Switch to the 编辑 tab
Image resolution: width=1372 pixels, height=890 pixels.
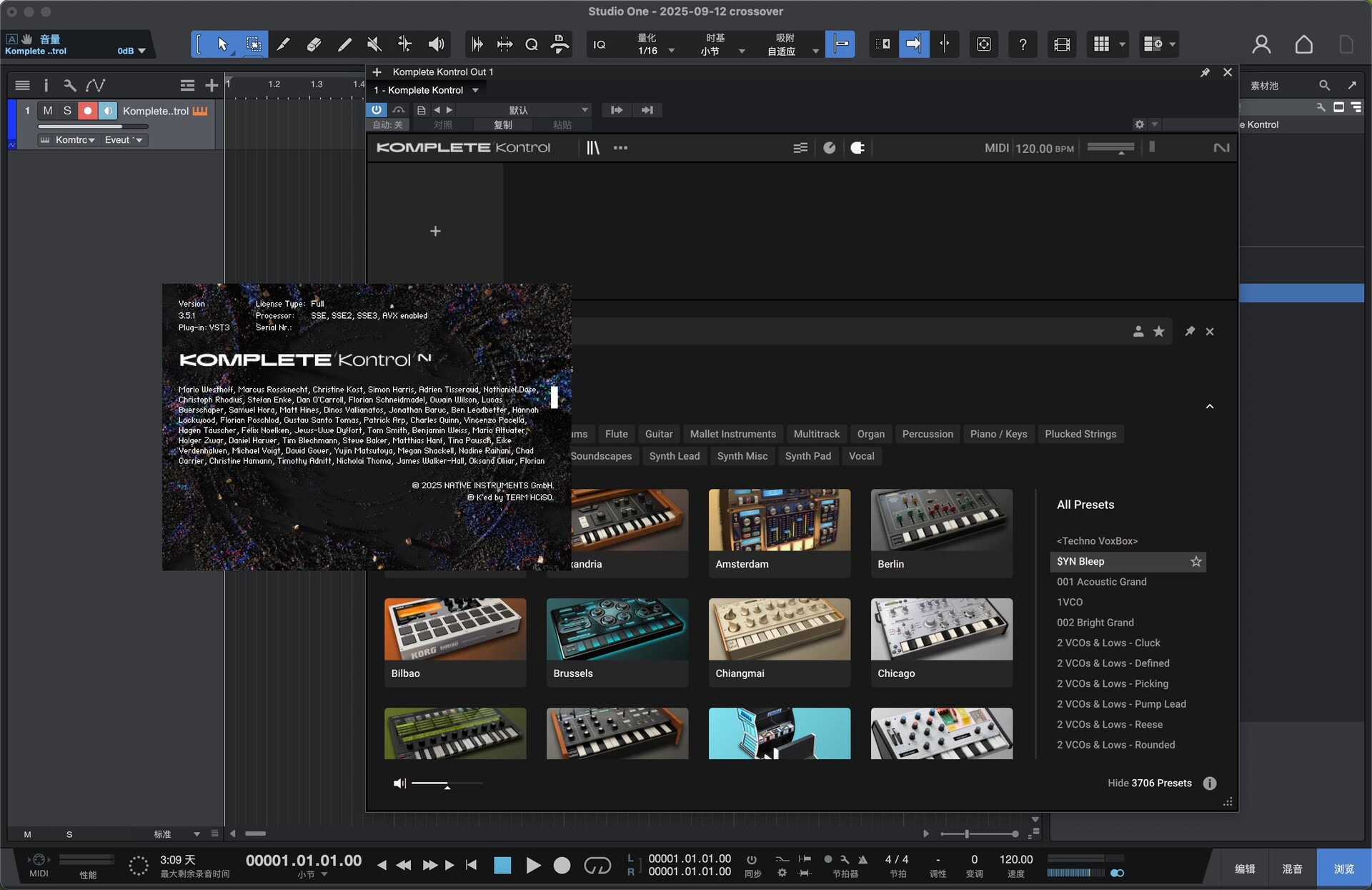point(1245,869)
